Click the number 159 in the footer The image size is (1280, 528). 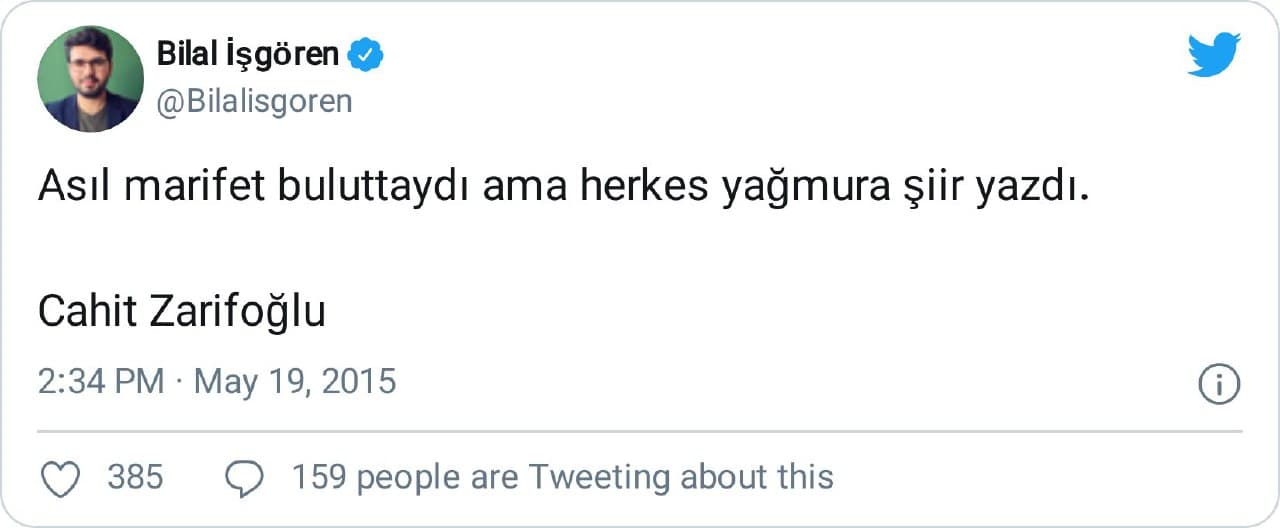tap(318, 477)
